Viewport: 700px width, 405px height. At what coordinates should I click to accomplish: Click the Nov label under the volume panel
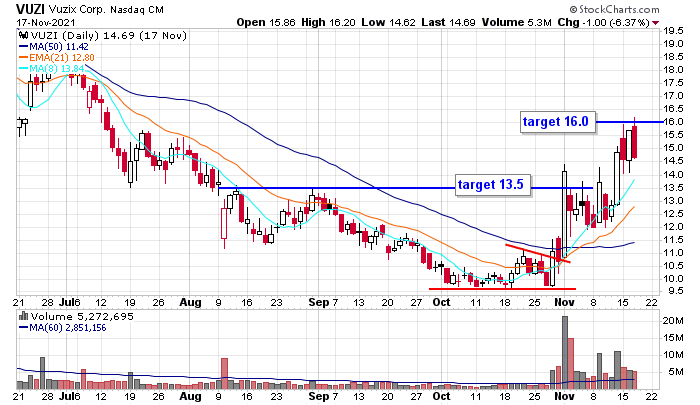(x=564, y=397)
